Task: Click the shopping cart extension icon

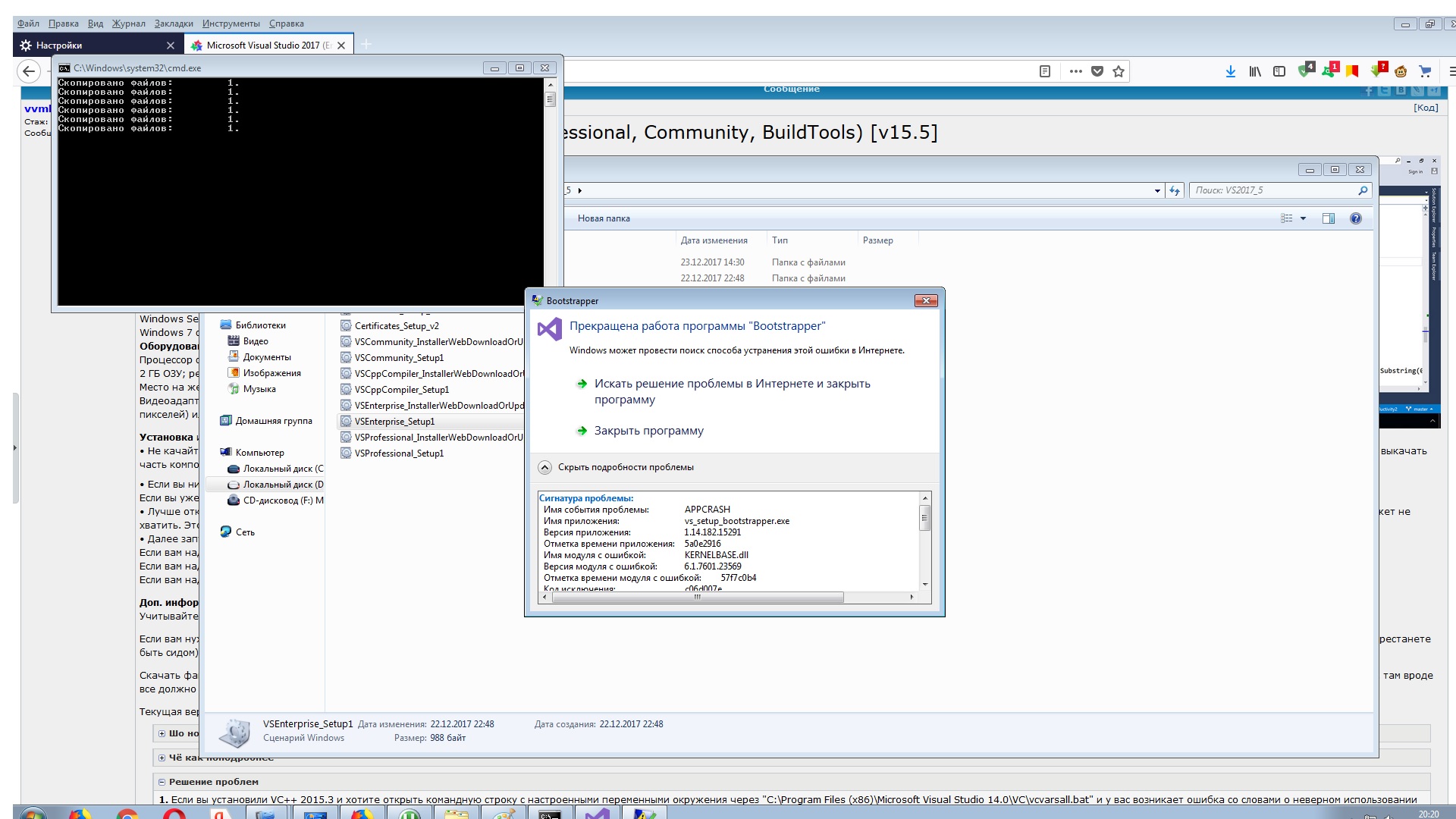Action: [1425, 71]
